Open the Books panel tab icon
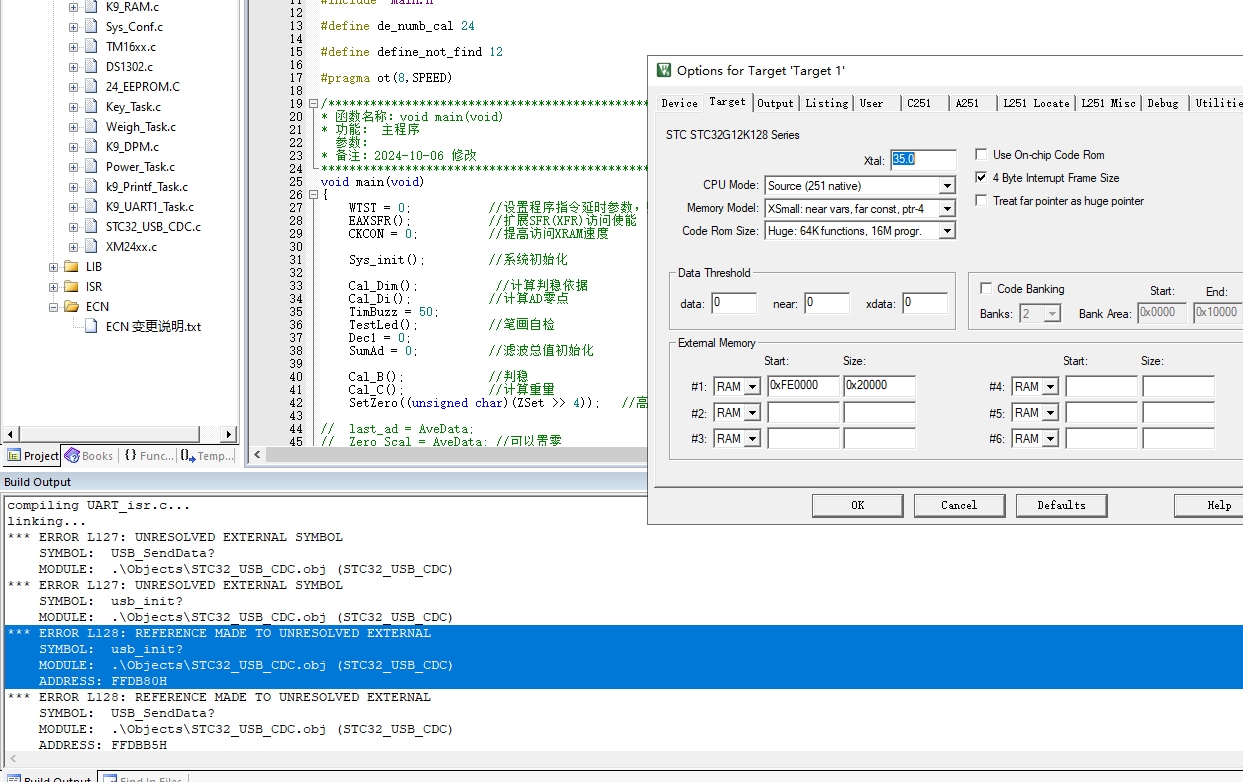This screenshot has width=1243, height=782. pyautogui.click(x=72, y=456)
